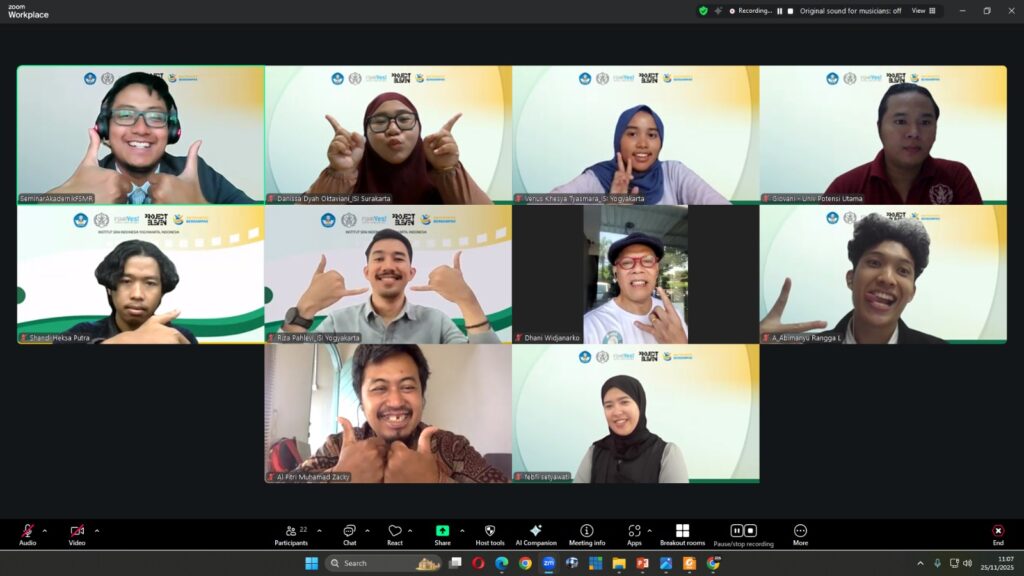The width and height of the screenshot is (1024, 576).
Task: Click the Windows Start button
Action: 310,563
